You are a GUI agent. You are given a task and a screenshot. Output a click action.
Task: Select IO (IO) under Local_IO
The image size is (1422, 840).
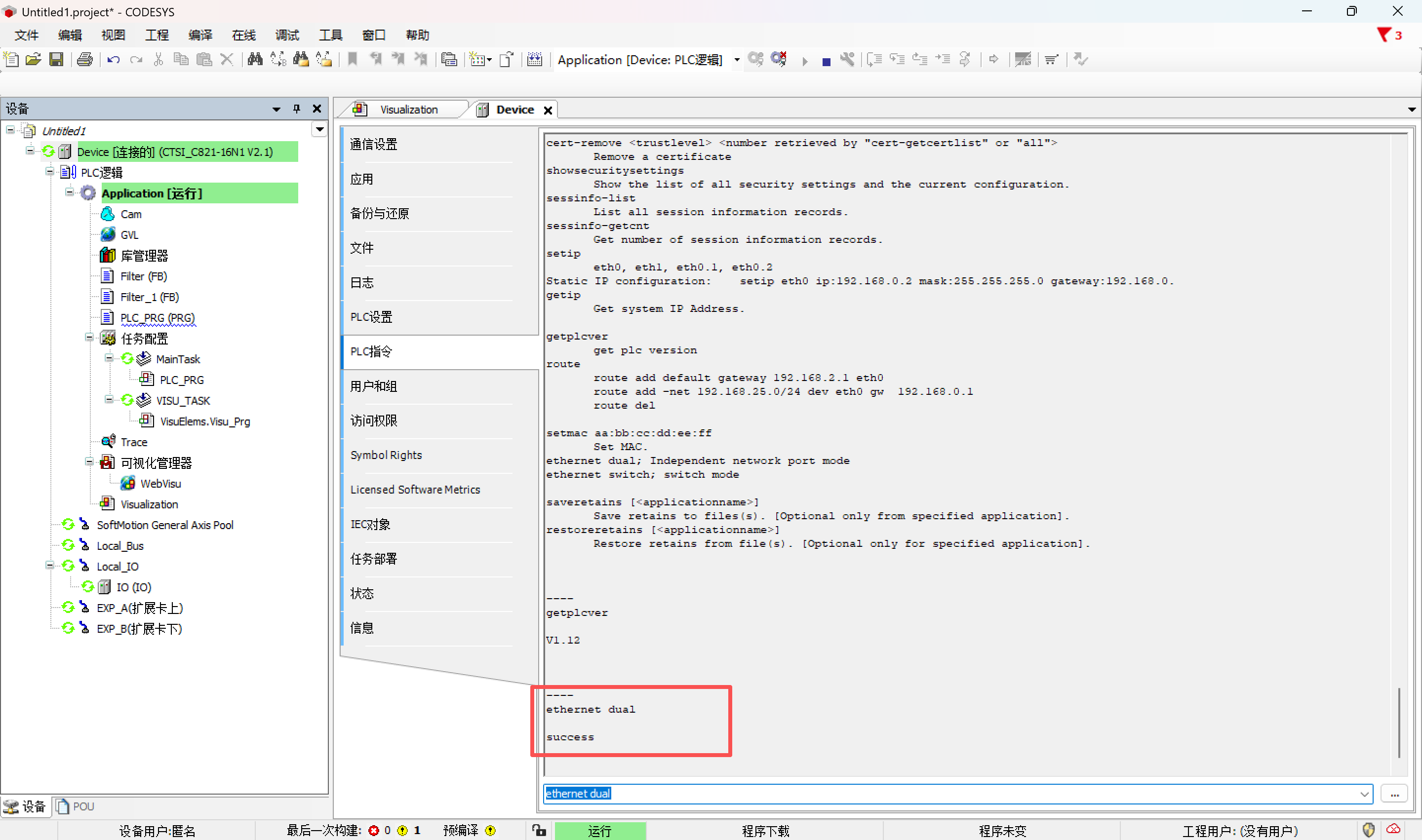click(x=134, y=587)
